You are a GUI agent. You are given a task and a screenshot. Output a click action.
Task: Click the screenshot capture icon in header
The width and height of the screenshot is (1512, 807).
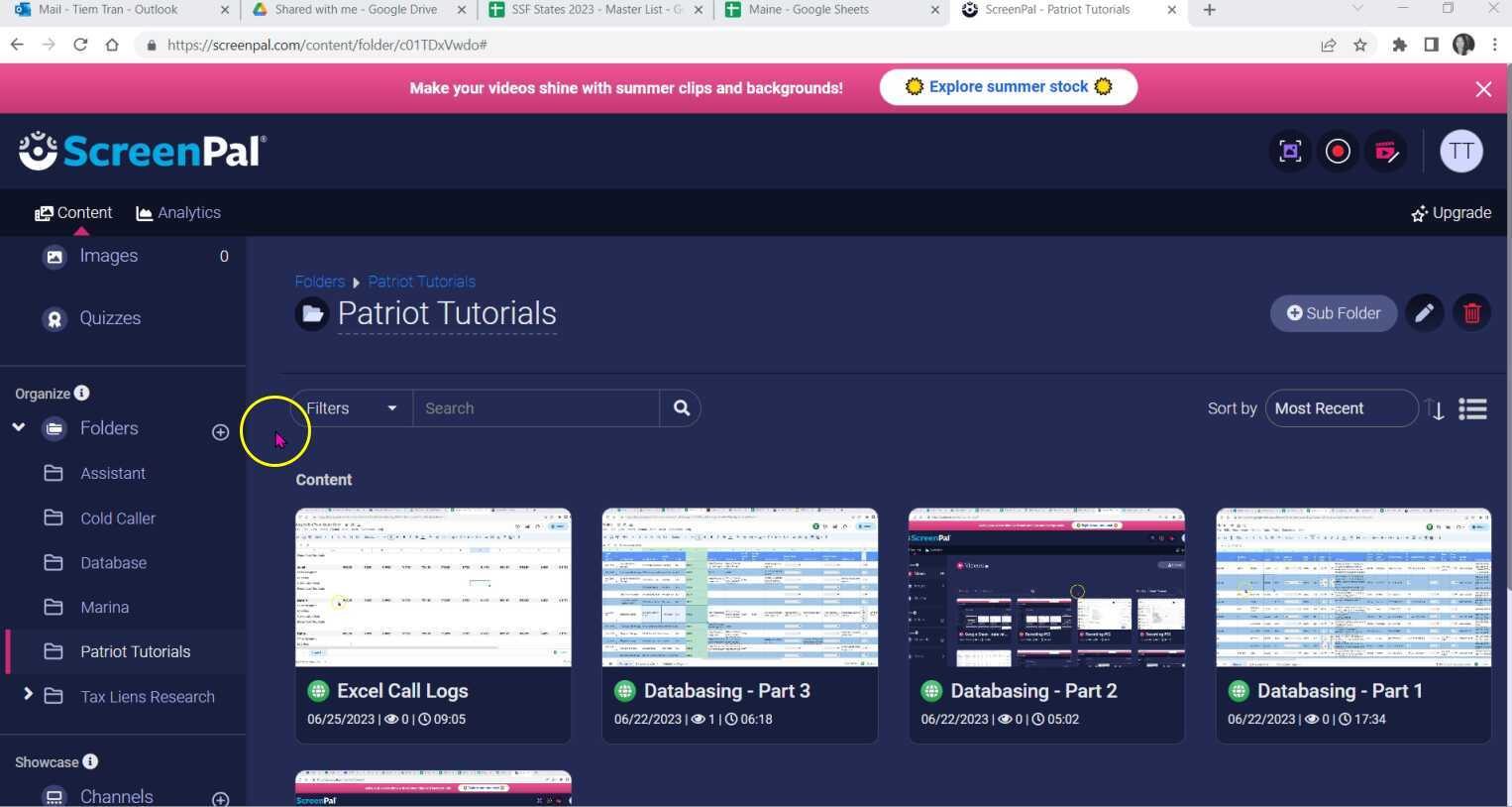pos(1290,152)
